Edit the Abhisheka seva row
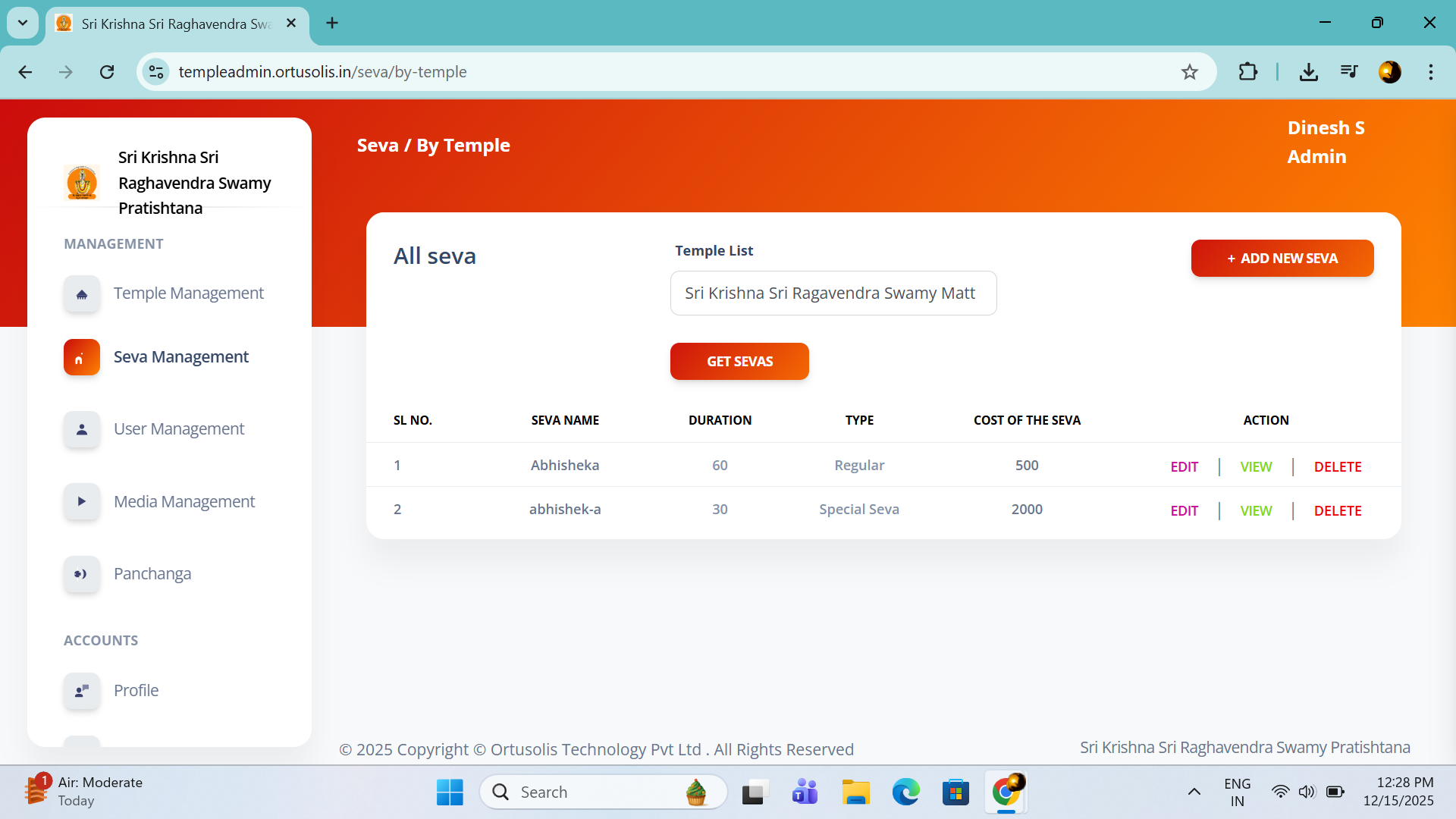This screenshot has height=819, width=1456. (x=1184, y=467)
